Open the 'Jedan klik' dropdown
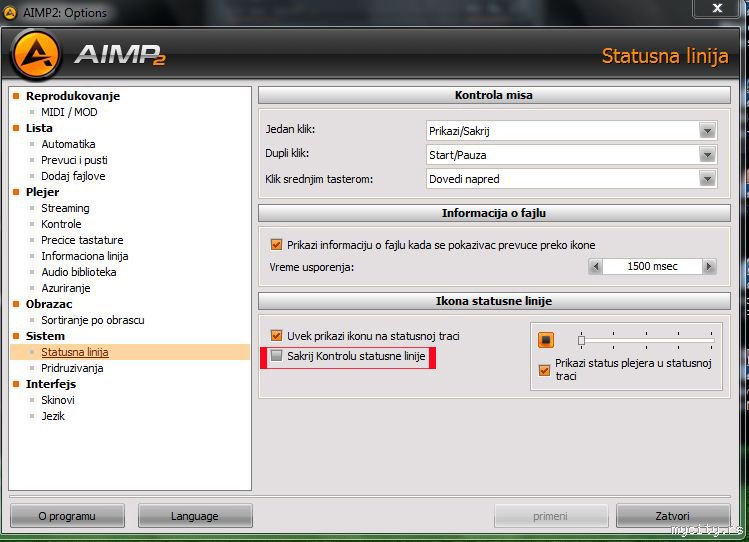This screenshot has height=542, width=749. 707,130
